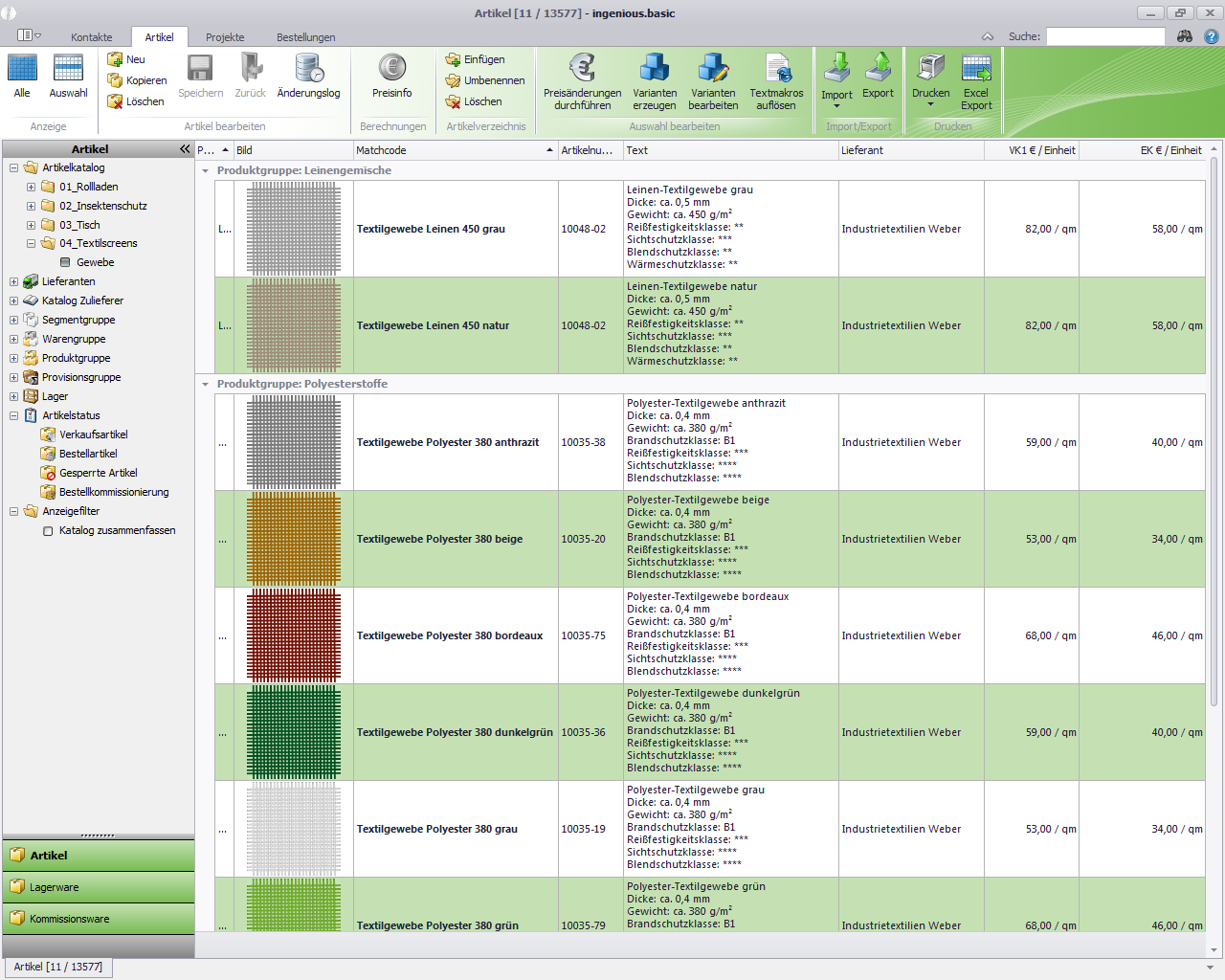Image resolution: width=1225 pixels, height=980 pixels.
Task: Select the bordeaux fabric thumbnail
Action: (293, 635)
